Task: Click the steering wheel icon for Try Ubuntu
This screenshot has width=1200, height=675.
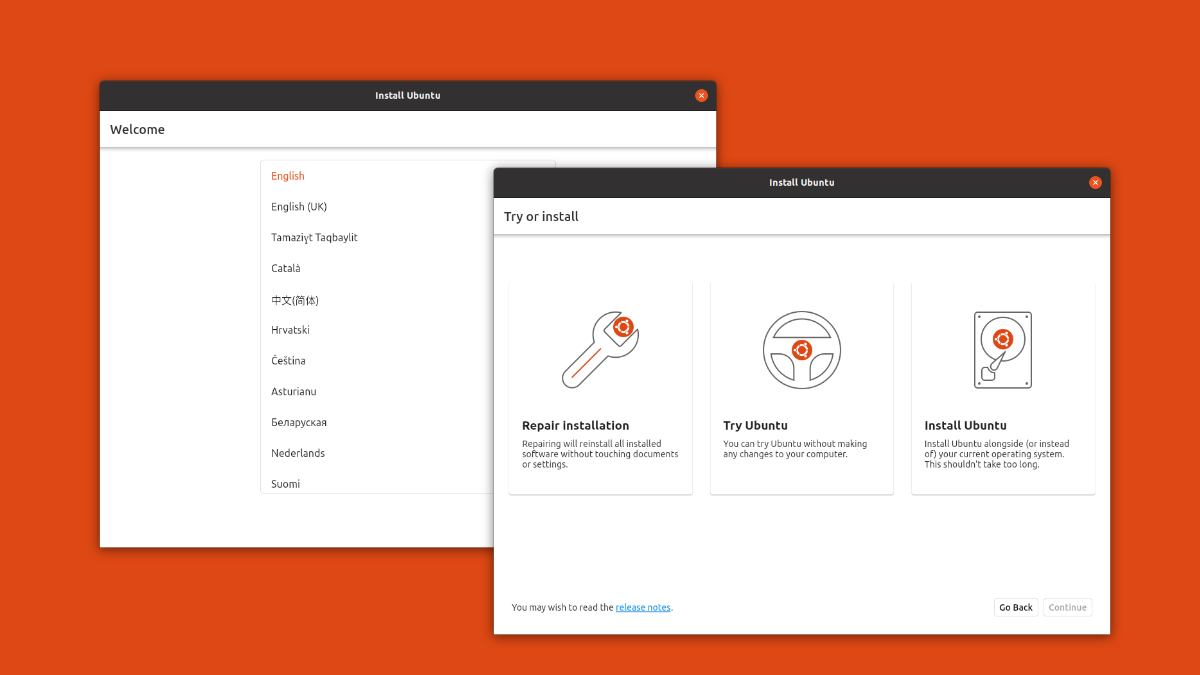Action: [801, 350]
